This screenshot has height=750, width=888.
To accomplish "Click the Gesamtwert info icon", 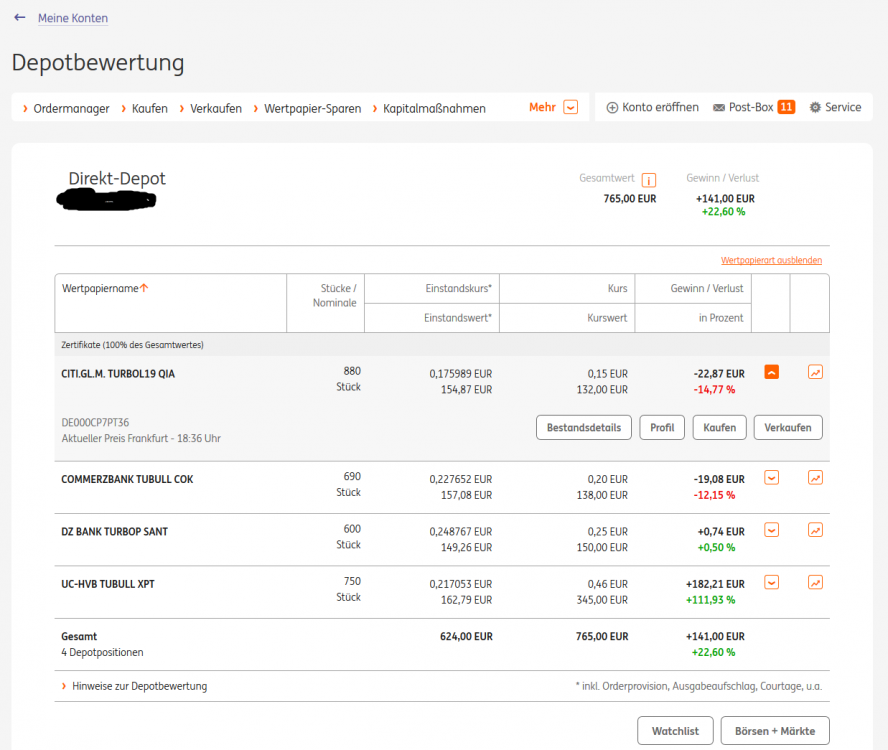I will pyautogui.click(x=649, y=180).
